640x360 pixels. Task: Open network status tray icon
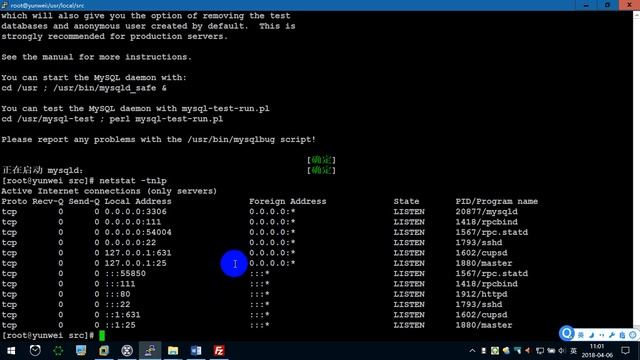pyautogui.click(x=540, y=351)
